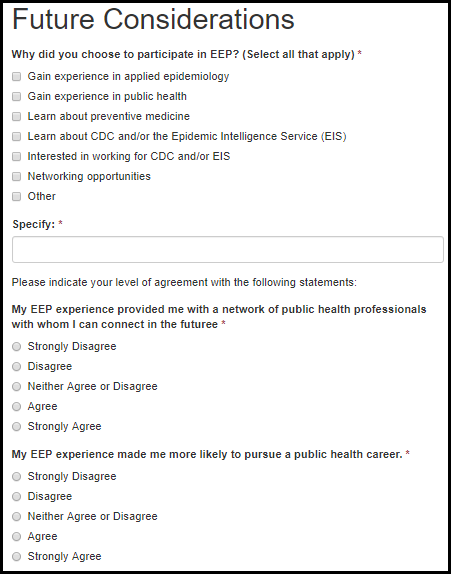Screen dimensions: 451x574
Task: Check 'Learn about CDC and/or the EIS'
Action: click(x=16, y=137)
